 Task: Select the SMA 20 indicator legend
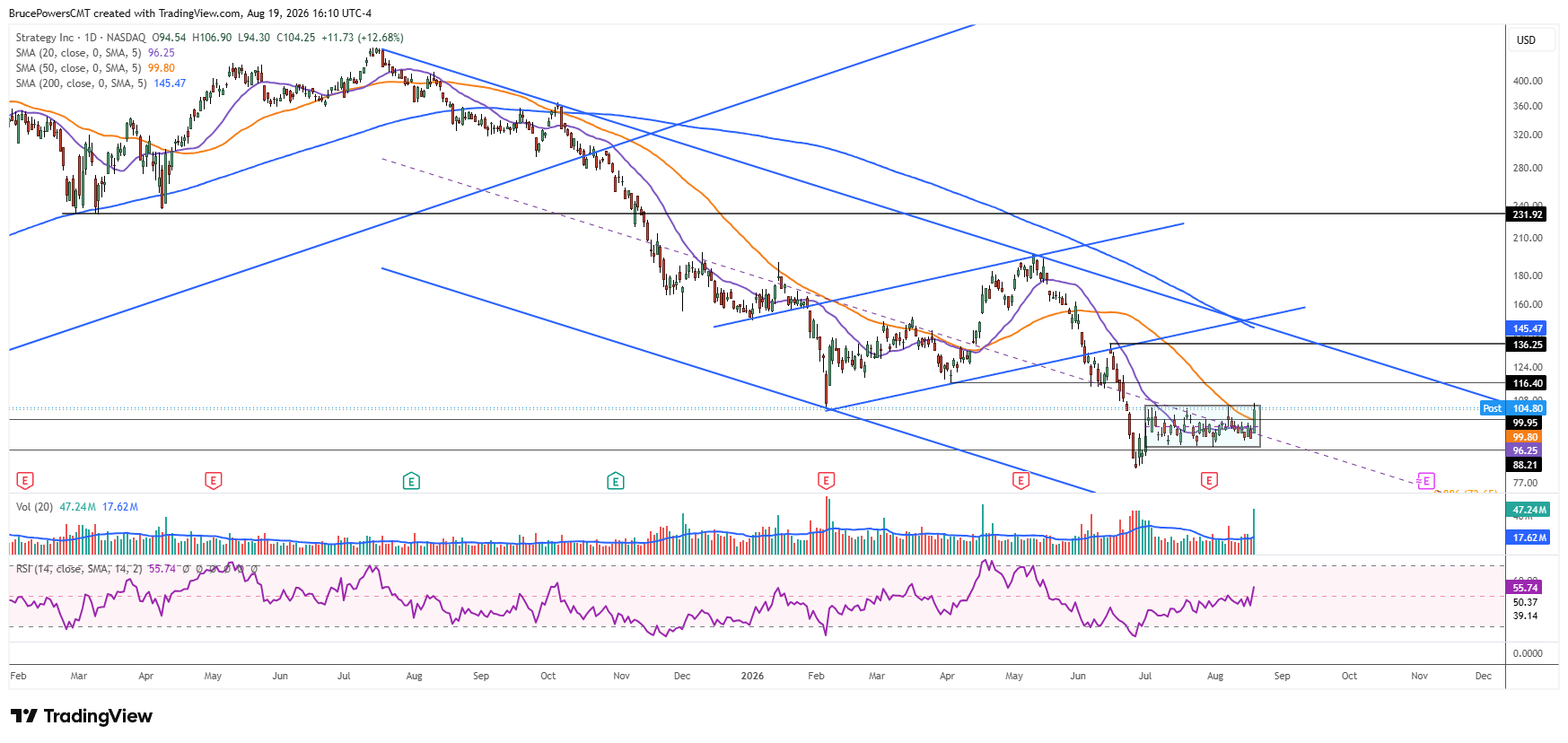pos(95,53)
